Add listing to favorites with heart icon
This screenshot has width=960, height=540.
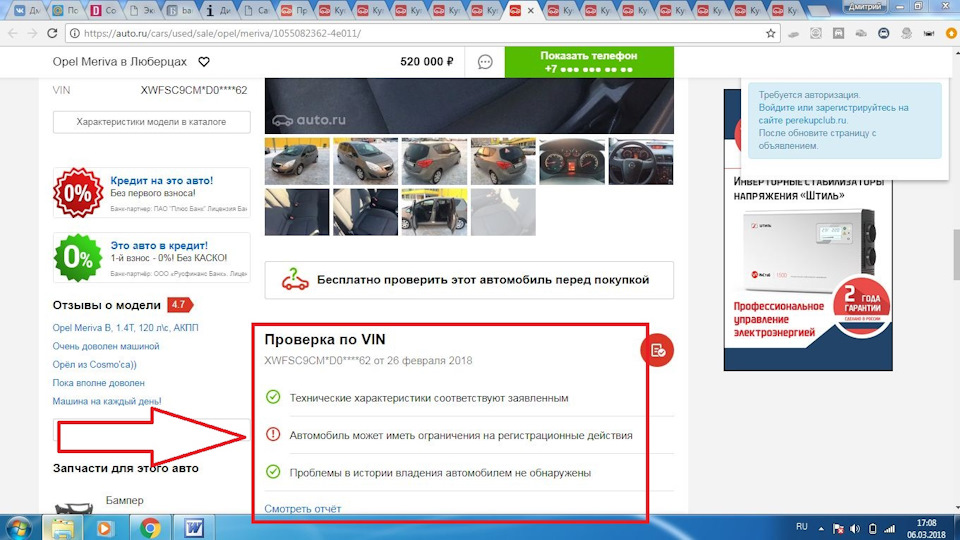point(204,62)
